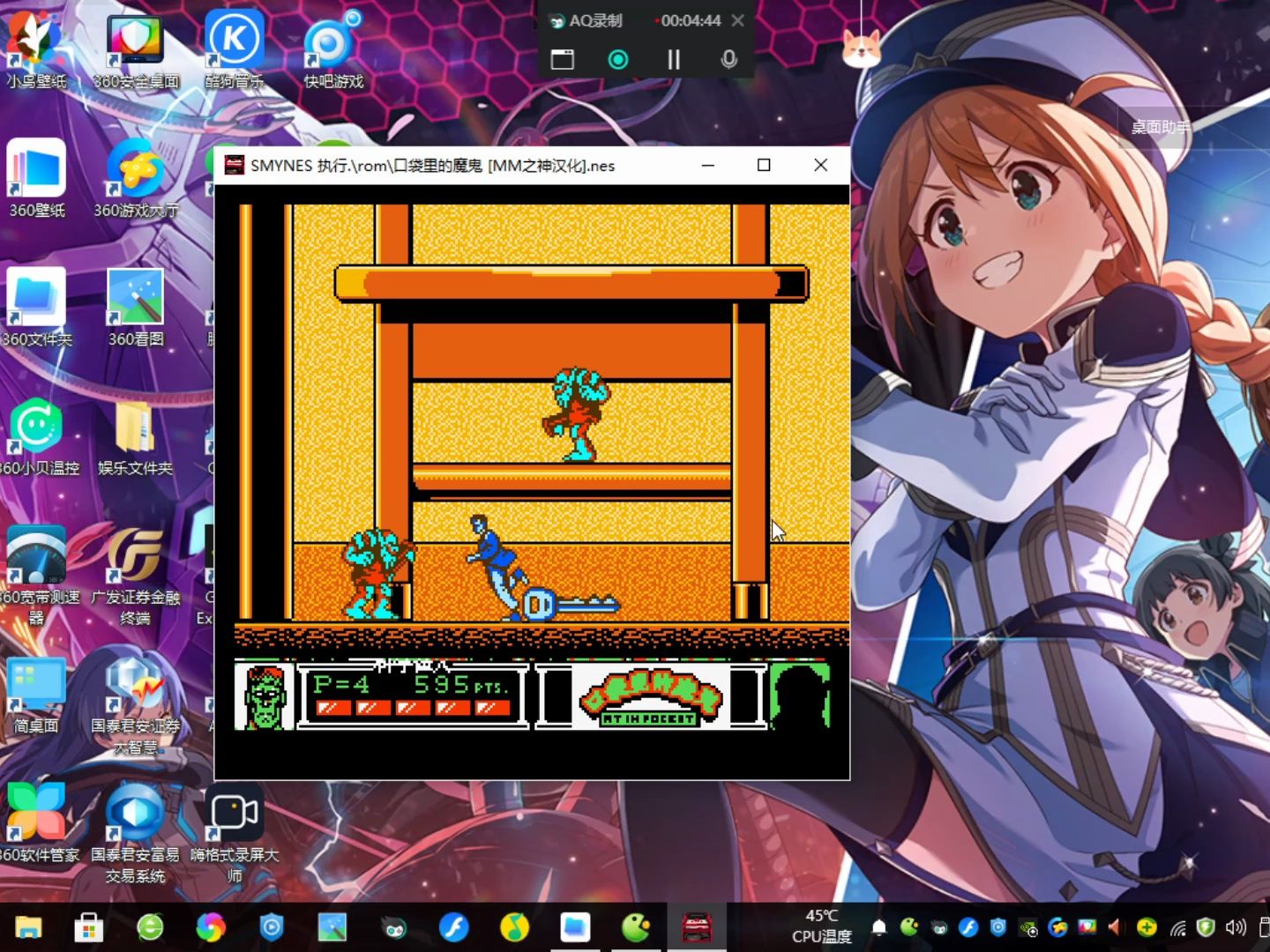1270x952 pixels.
Task: Select the 国泰君安证券大智慧 desktop icon
Action: pyautogui.click(x=136, y=705)
